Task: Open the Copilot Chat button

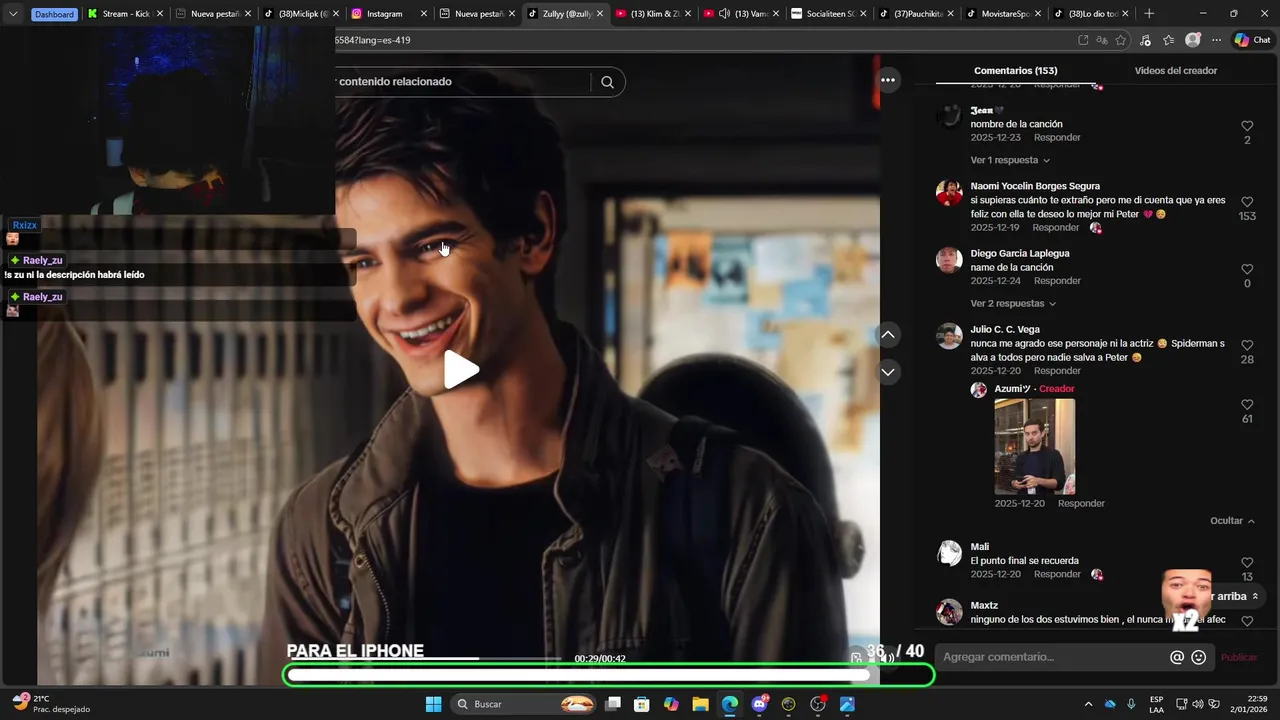Action: point(1252,40)
